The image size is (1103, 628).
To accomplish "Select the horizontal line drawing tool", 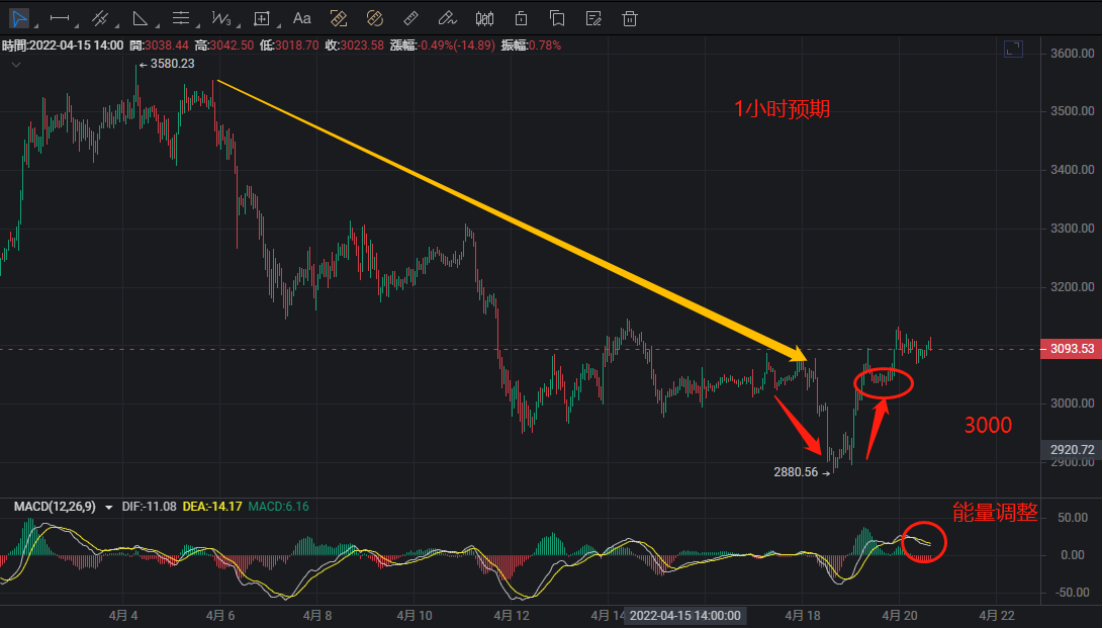I will [60, 18].
